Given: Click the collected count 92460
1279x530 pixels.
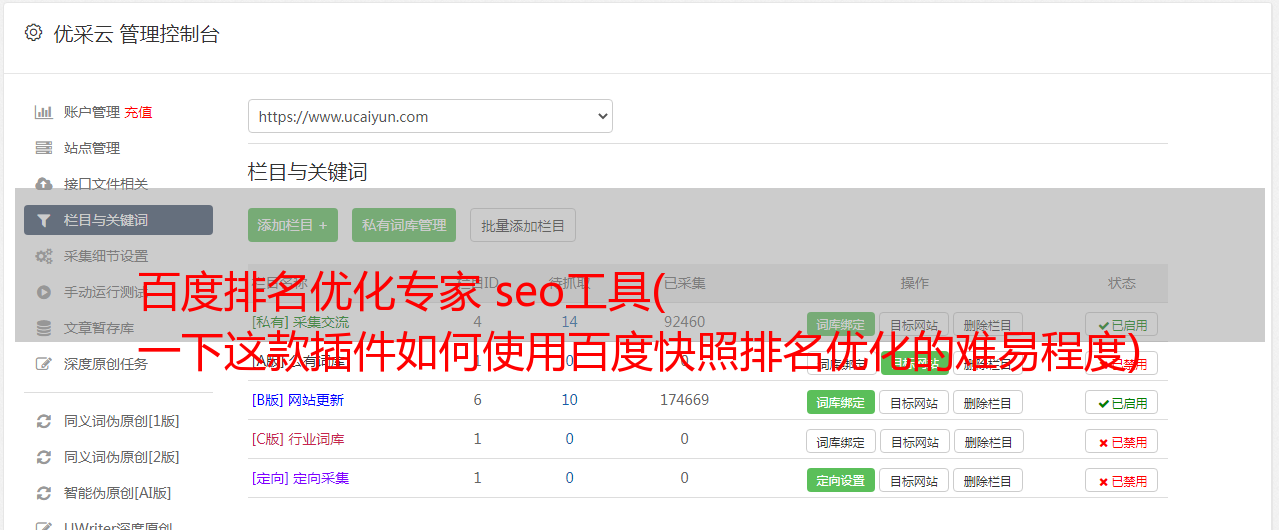Looking at the screenshot, I should (x=684, y=322).
